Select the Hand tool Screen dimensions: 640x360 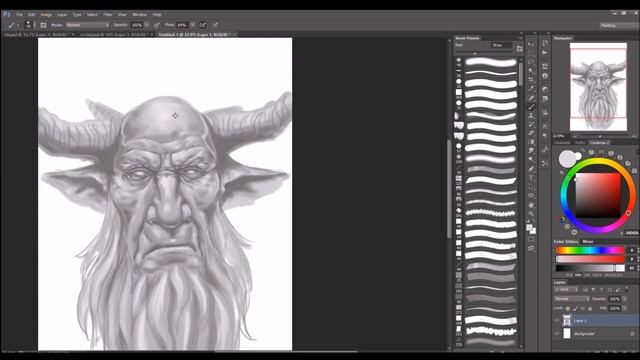pyautogui.click(x=531, y=205)
